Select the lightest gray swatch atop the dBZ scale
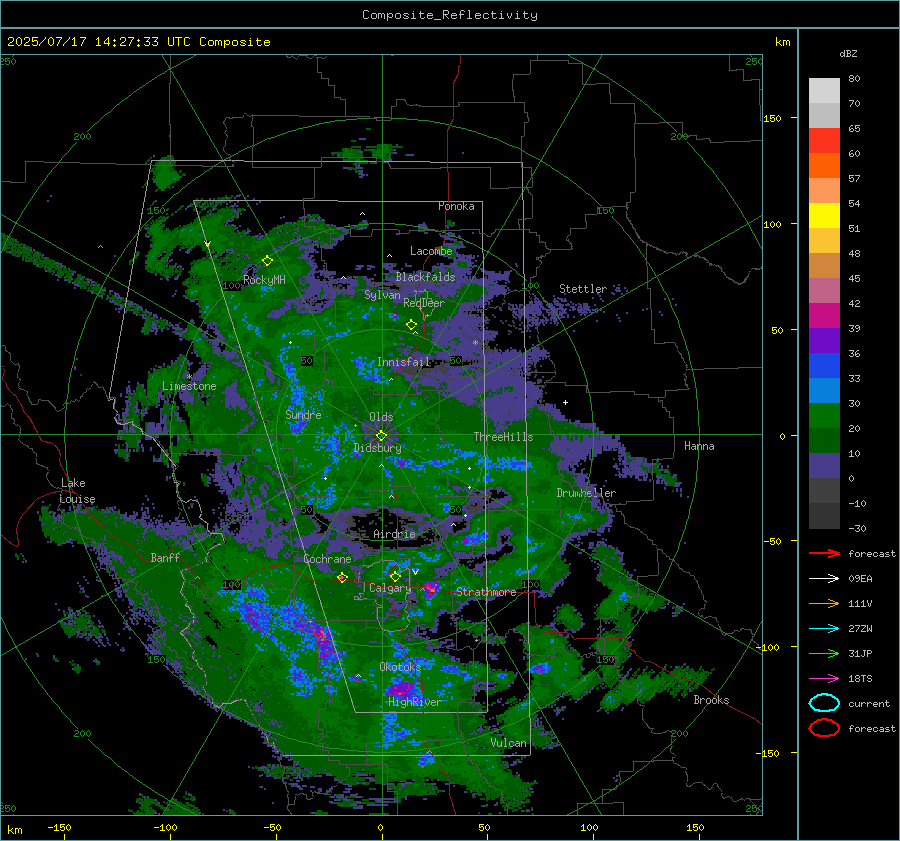 824,91
